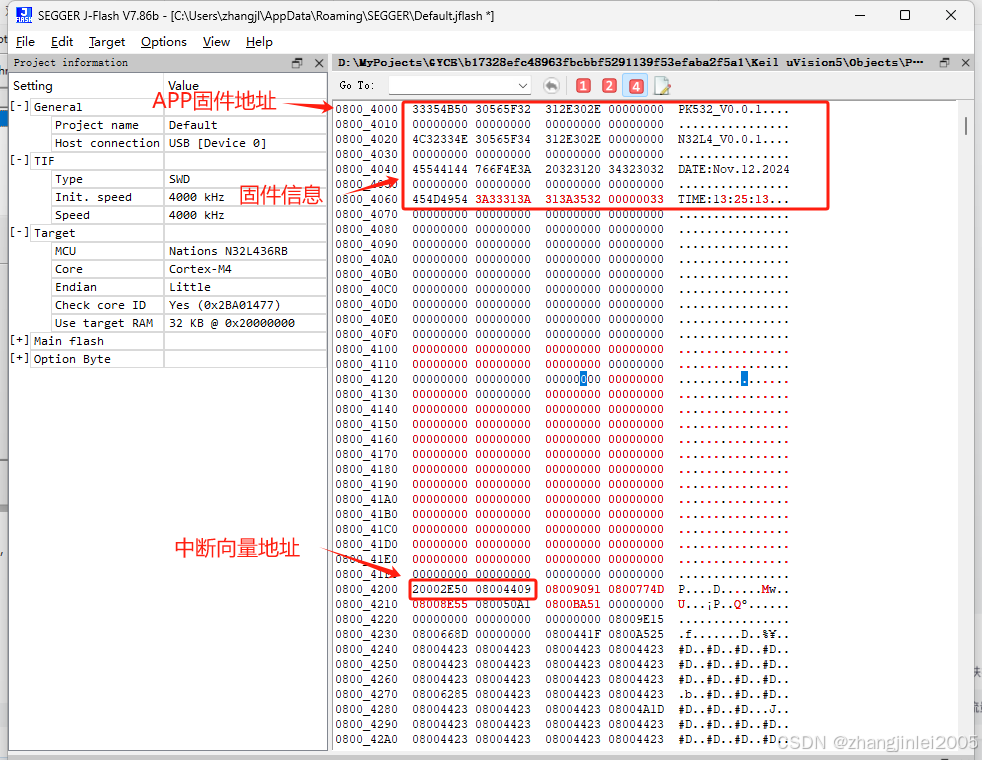Click the Cortex-M4 value
The height and width of the screenshot is (760, 982).
(x=200, y=269)
